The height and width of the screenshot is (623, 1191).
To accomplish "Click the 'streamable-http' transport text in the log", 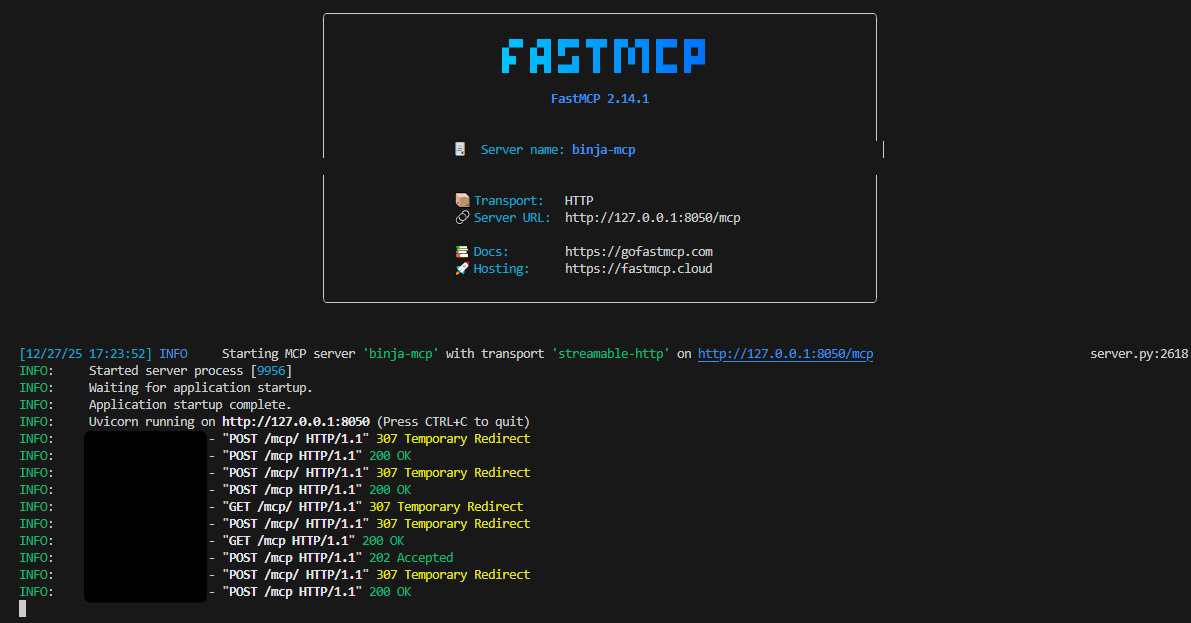I will pos(610,354).
